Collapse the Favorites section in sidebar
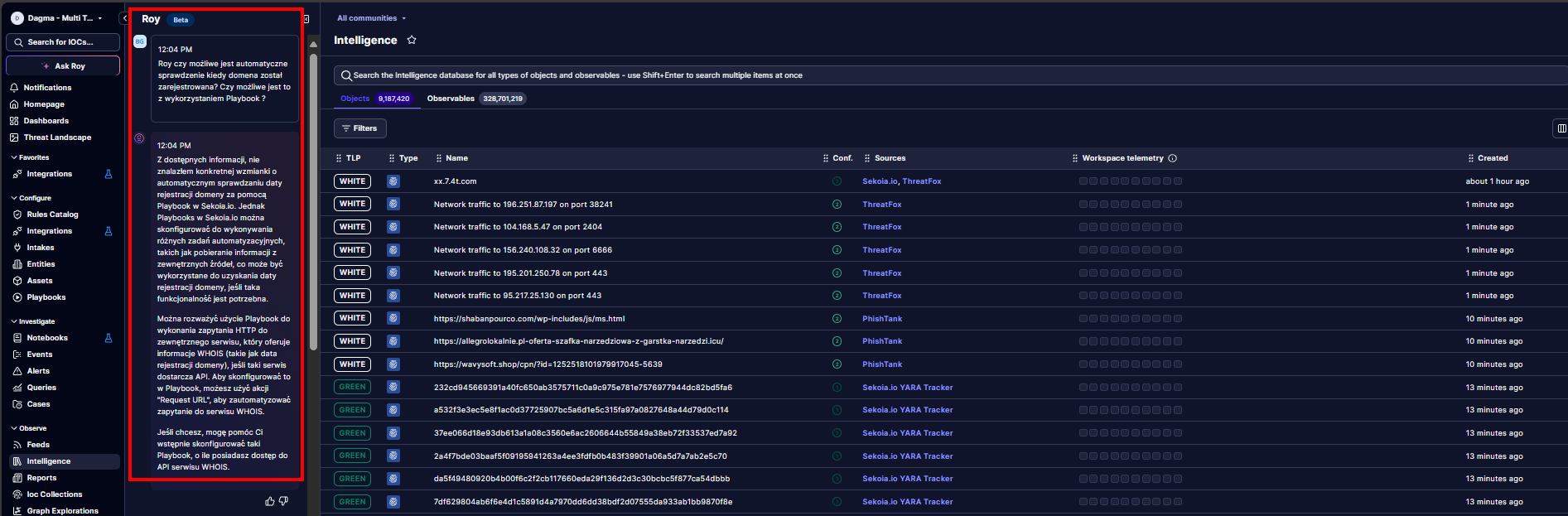Viewport: 1568px width, 516px height. [x=14, y=157]
